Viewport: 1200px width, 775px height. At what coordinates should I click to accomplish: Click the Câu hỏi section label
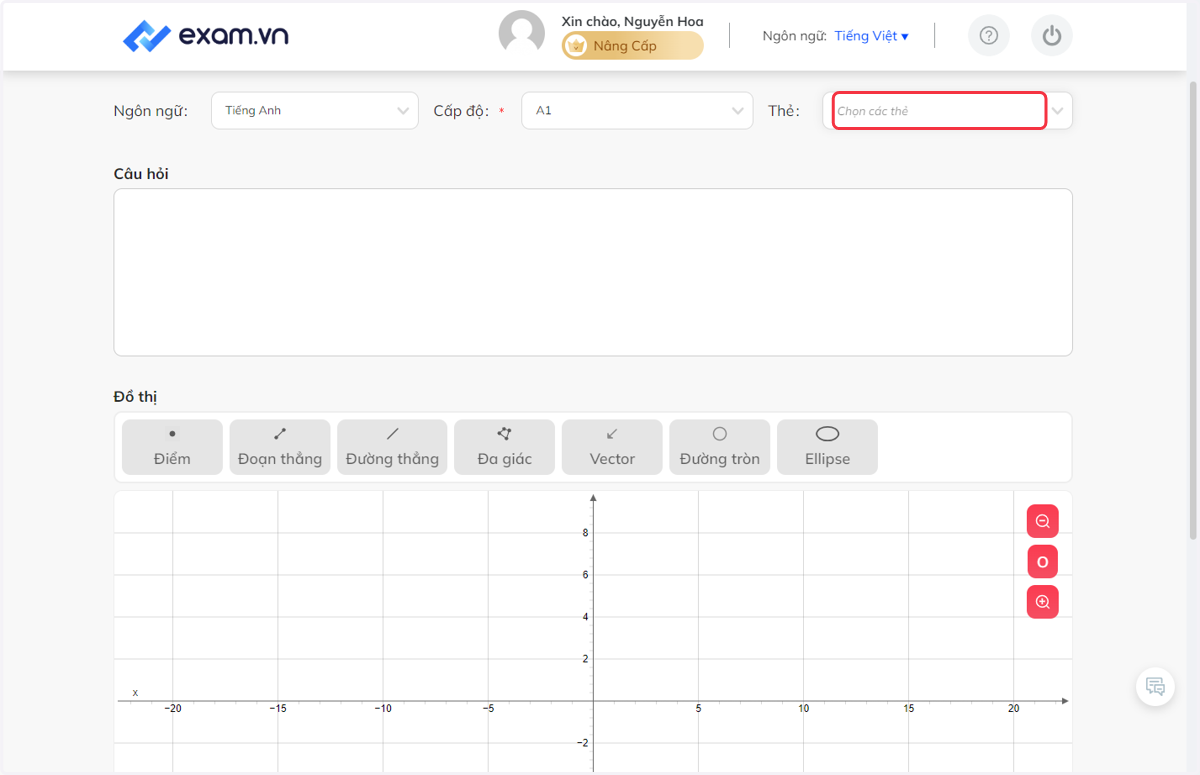(141, 174)
